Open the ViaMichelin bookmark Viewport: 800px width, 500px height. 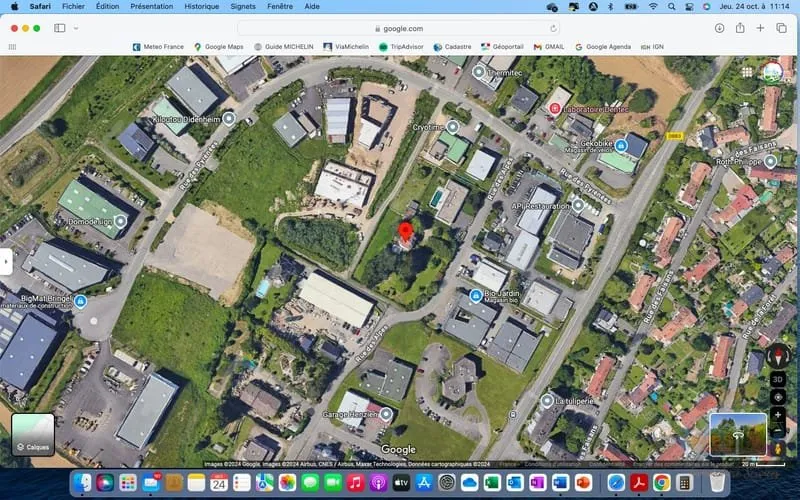tap(346, 46)
